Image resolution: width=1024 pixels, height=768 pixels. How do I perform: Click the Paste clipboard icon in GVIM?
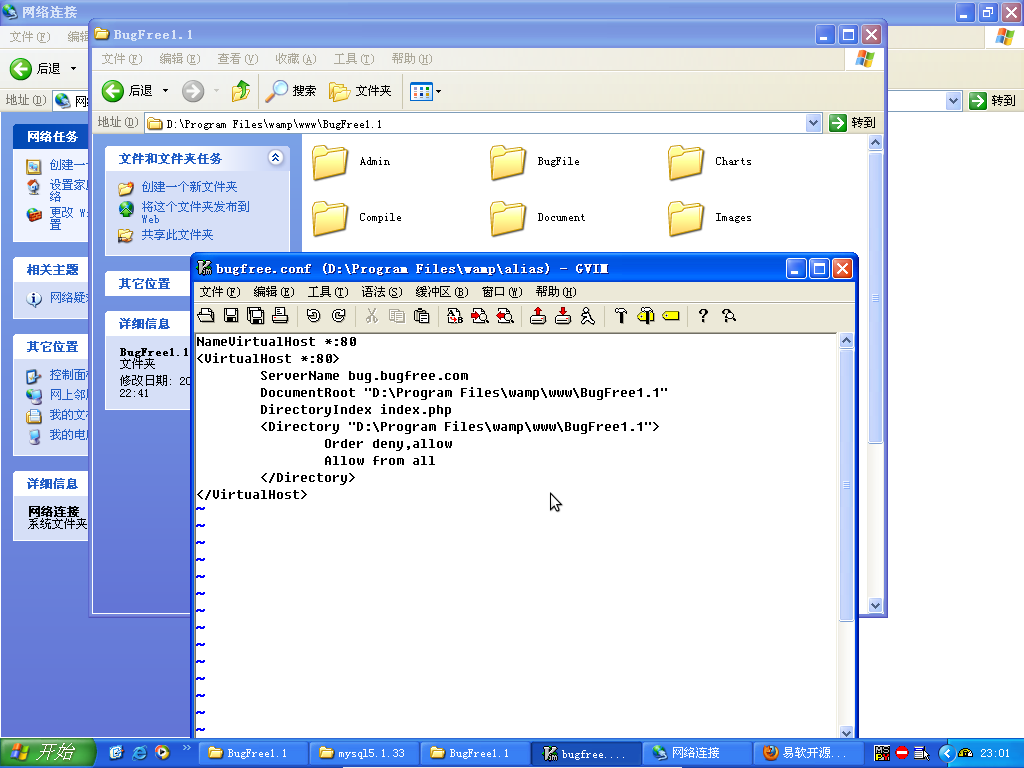tap(422, 316)
